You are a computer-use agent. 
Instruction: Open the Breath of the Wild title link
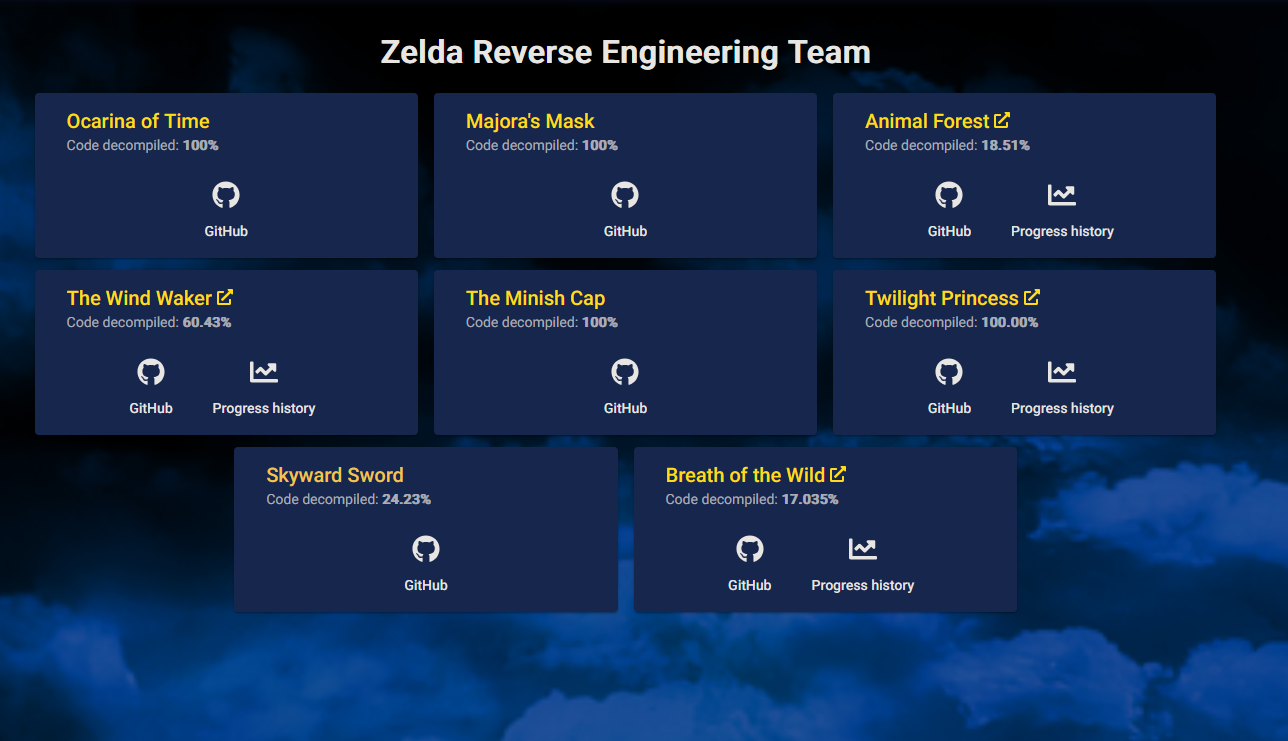tap(745, 475)
